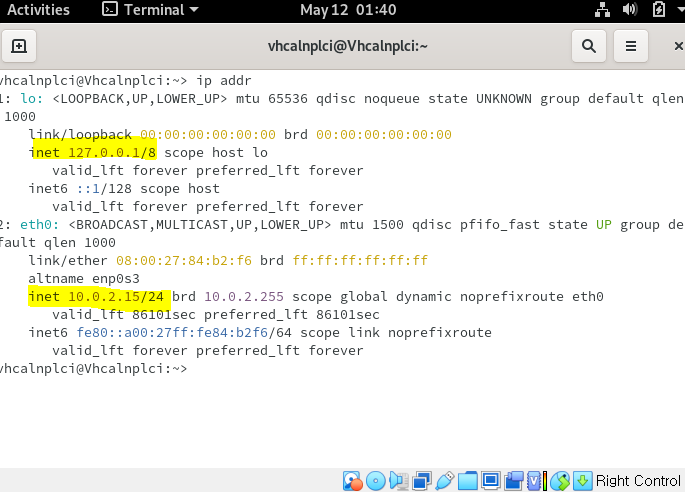Open the clock showing May 12 01:40
Image resolution: width=685 pixels, height=492 pixels.
coord(348,10)
